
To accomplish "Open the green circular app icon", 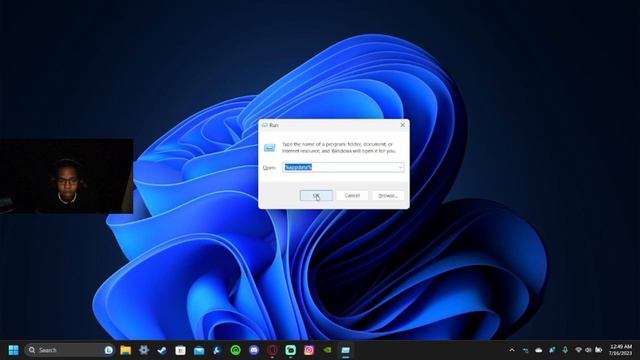I will 236,350.
